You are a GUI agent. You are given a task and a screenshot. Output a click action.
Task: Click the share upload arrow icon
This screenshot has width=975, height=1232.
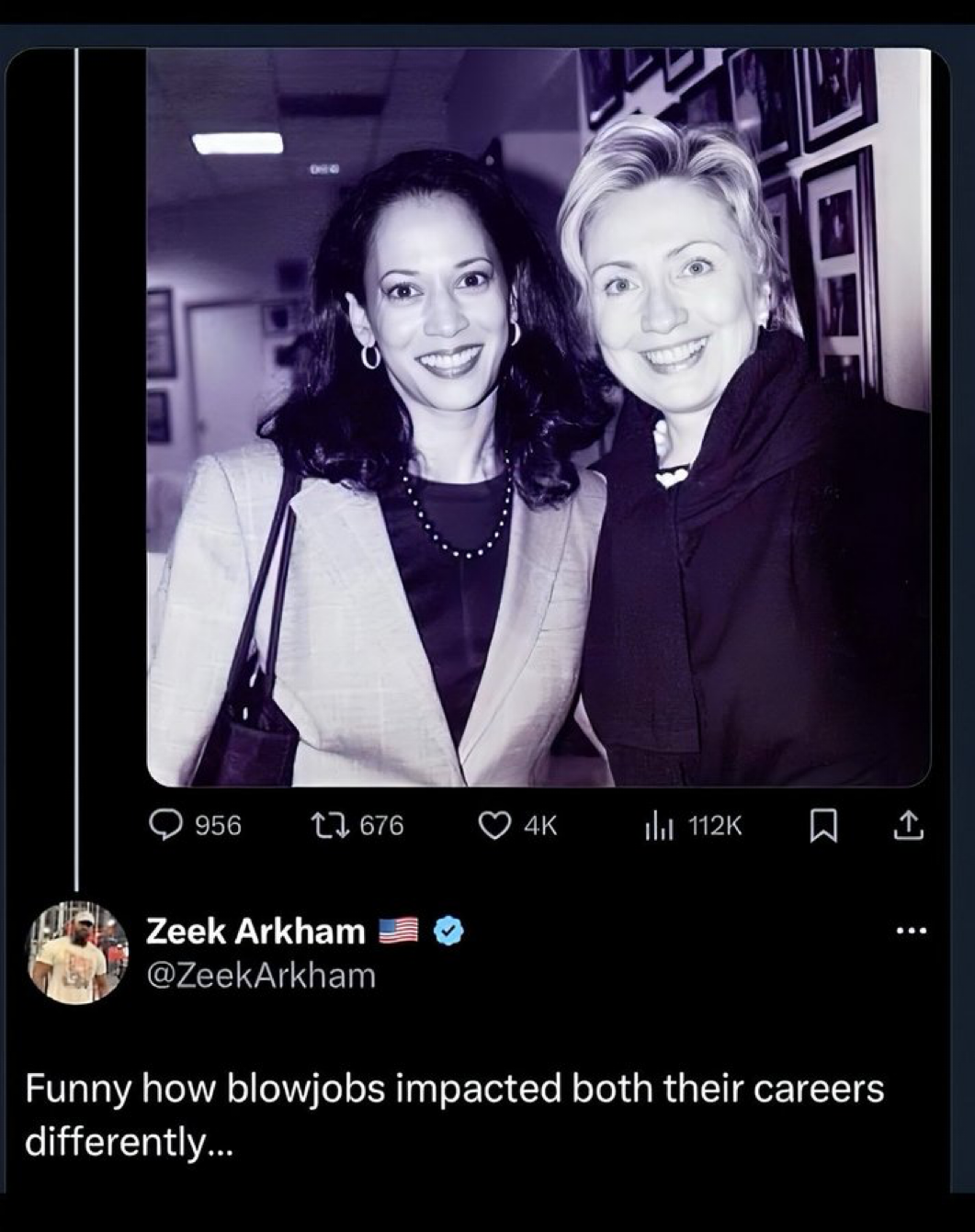[x=908, y=826]
